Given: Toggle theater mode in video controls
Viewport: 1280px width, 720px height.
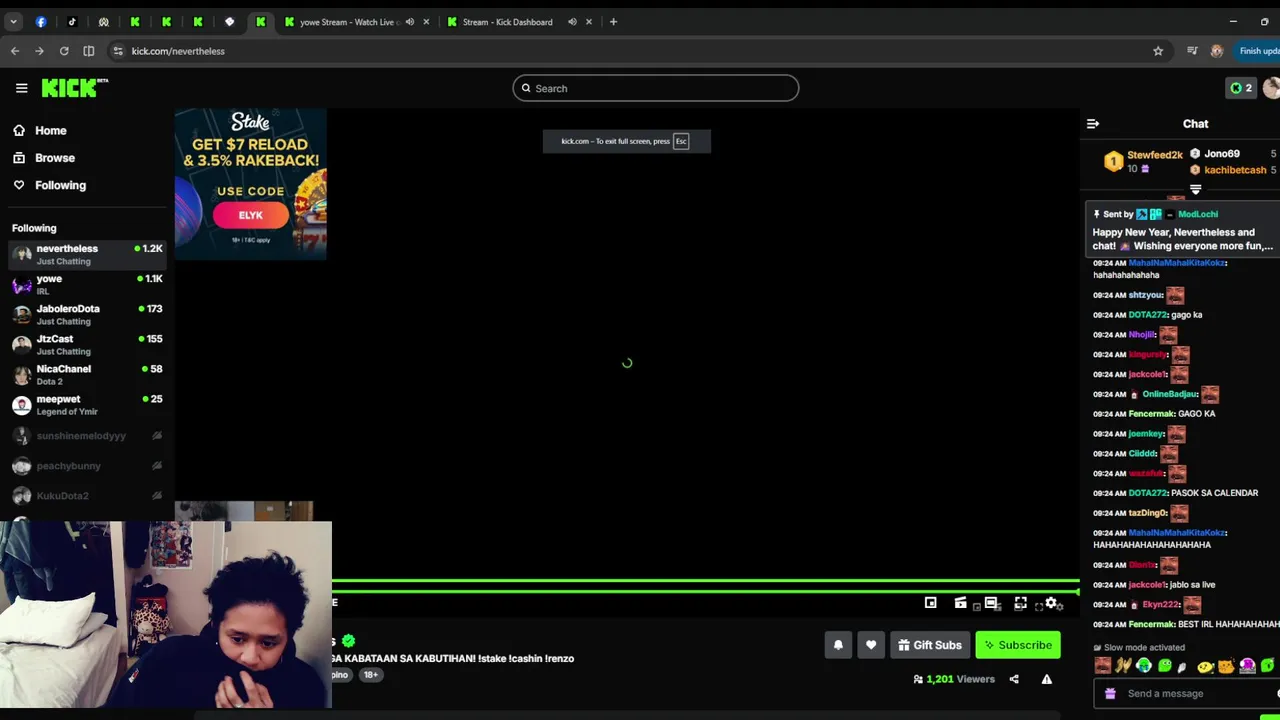Looking at the screenshot, I should tap(991, 603).
